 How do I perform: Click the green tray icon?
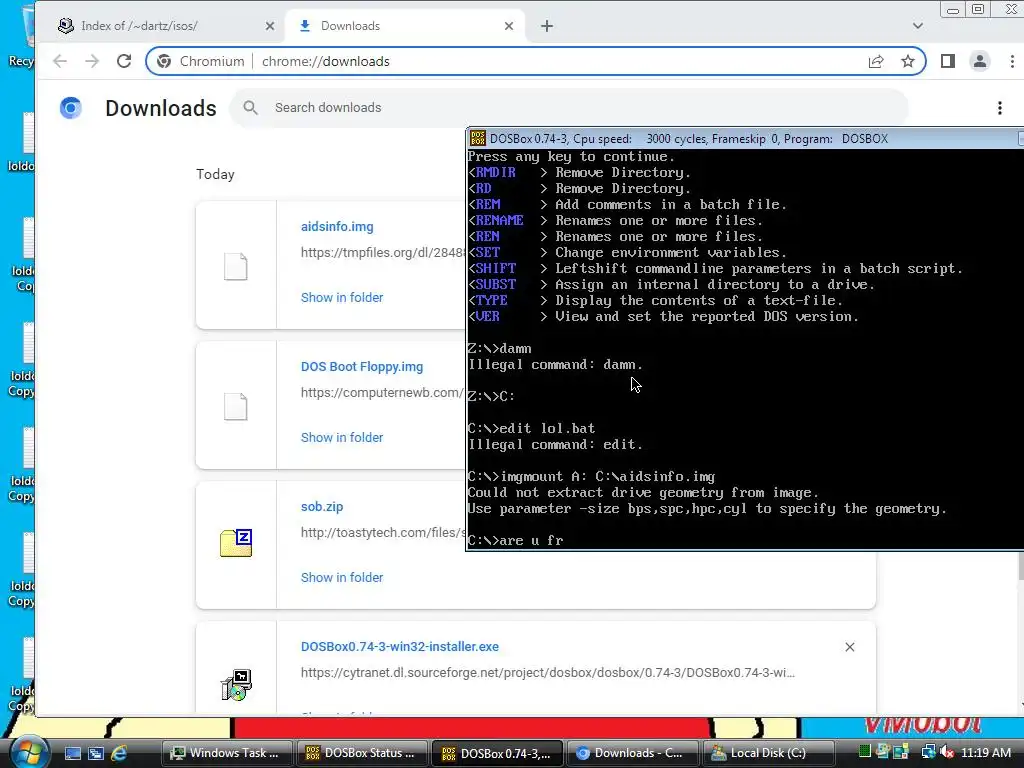click(865, 752)
